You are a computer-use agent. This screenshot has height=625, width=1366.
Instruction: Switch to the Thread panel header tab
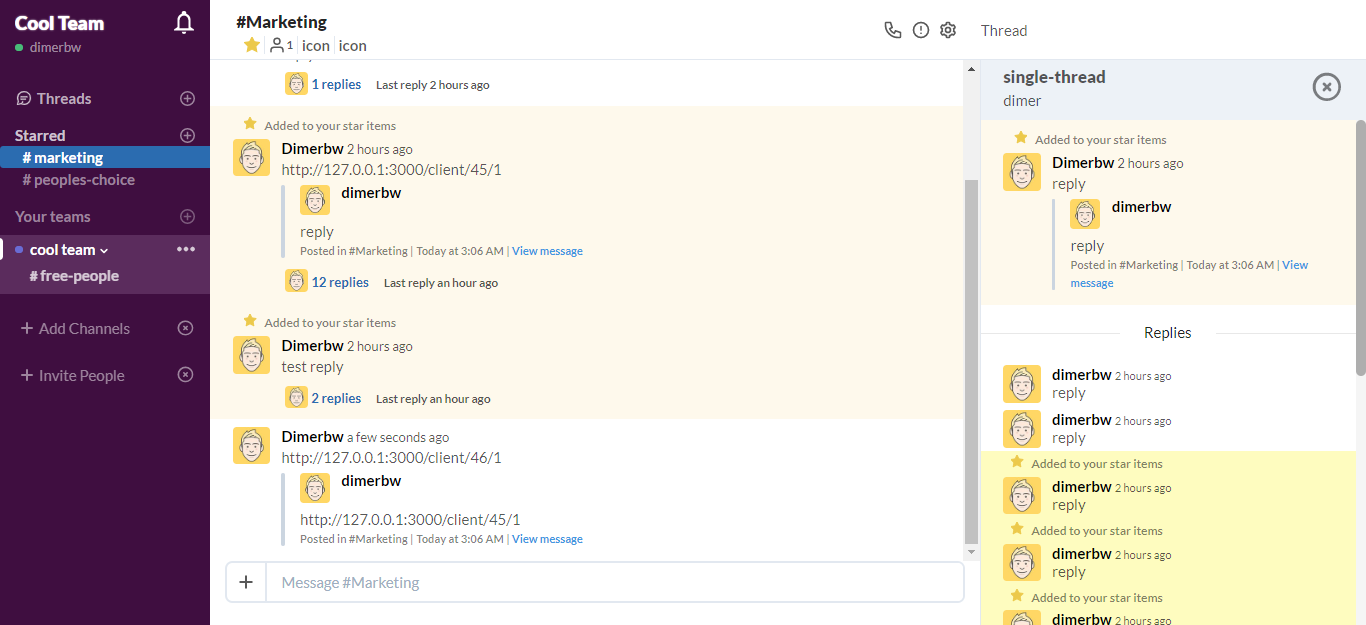(x=1003, y=30)
